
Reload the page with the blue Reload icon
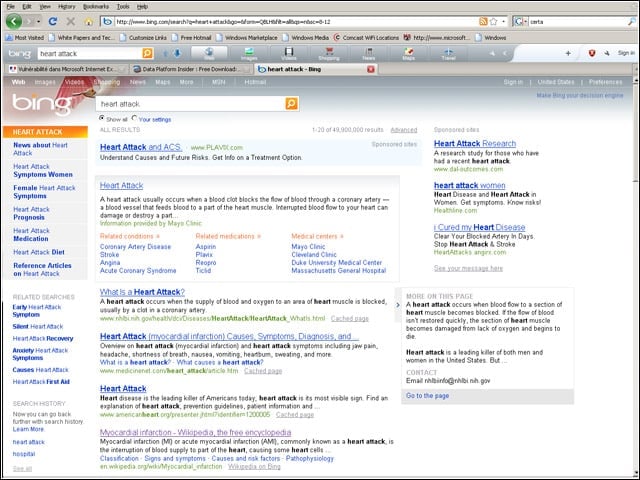pyautogui.click(x=52, y=21)
